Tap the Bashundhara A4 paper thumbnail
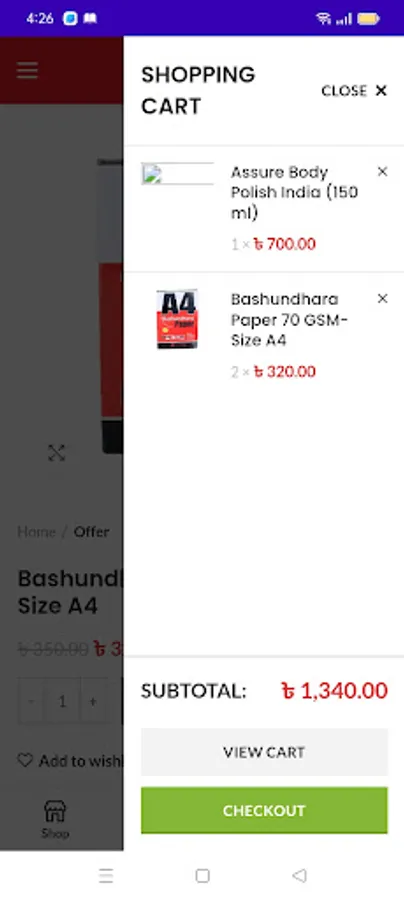404x900 pixels. click(x=177, y=319)
